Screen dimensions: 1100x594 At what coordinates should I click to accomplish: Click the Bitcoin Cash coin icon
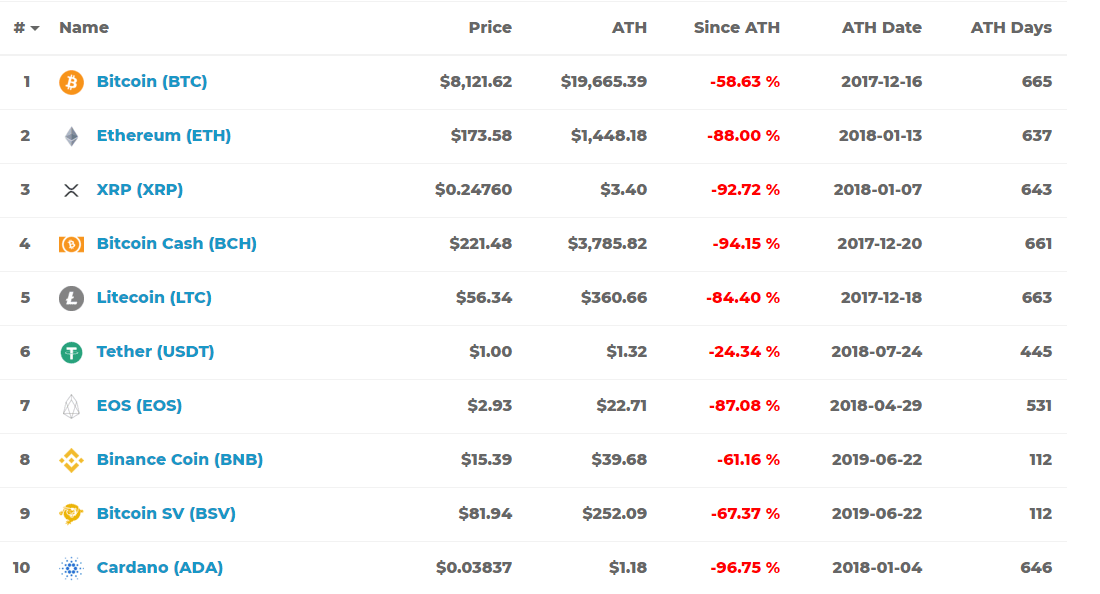[70, 243]
